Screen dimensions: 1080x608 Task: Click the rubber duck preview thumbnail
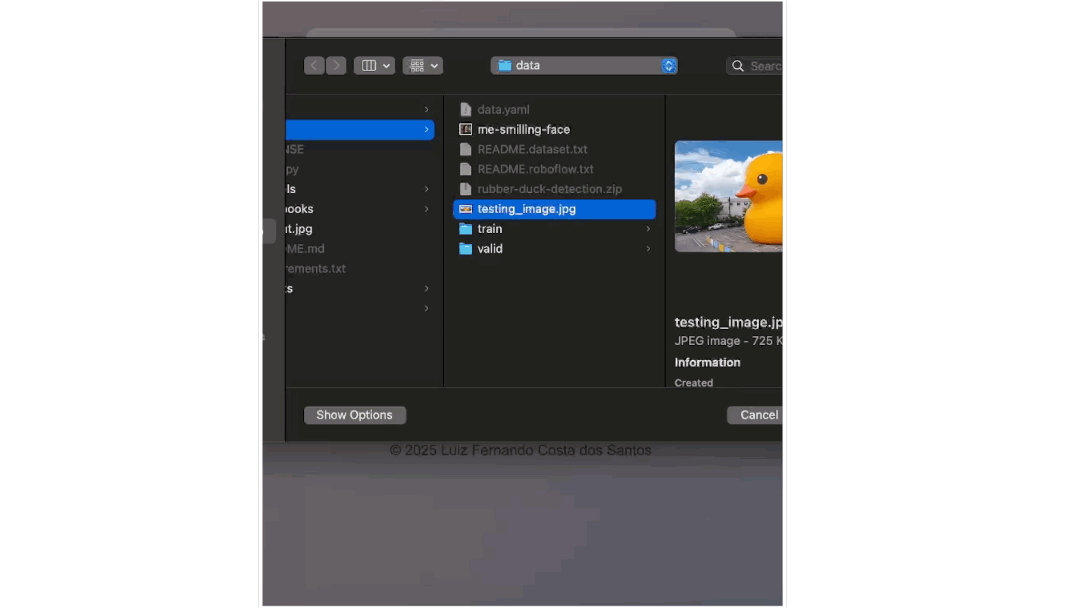tap(728, 196)
